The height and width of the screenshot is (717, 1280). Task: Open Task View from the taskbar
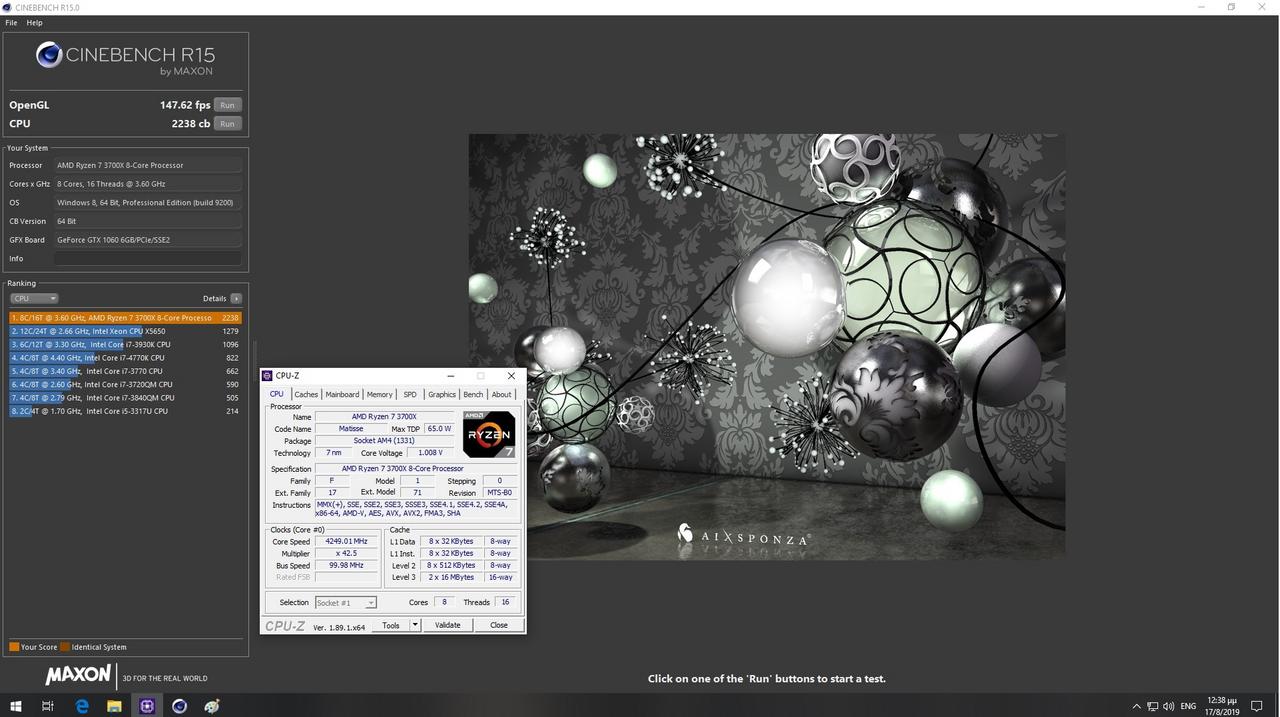tap(47, 706)
